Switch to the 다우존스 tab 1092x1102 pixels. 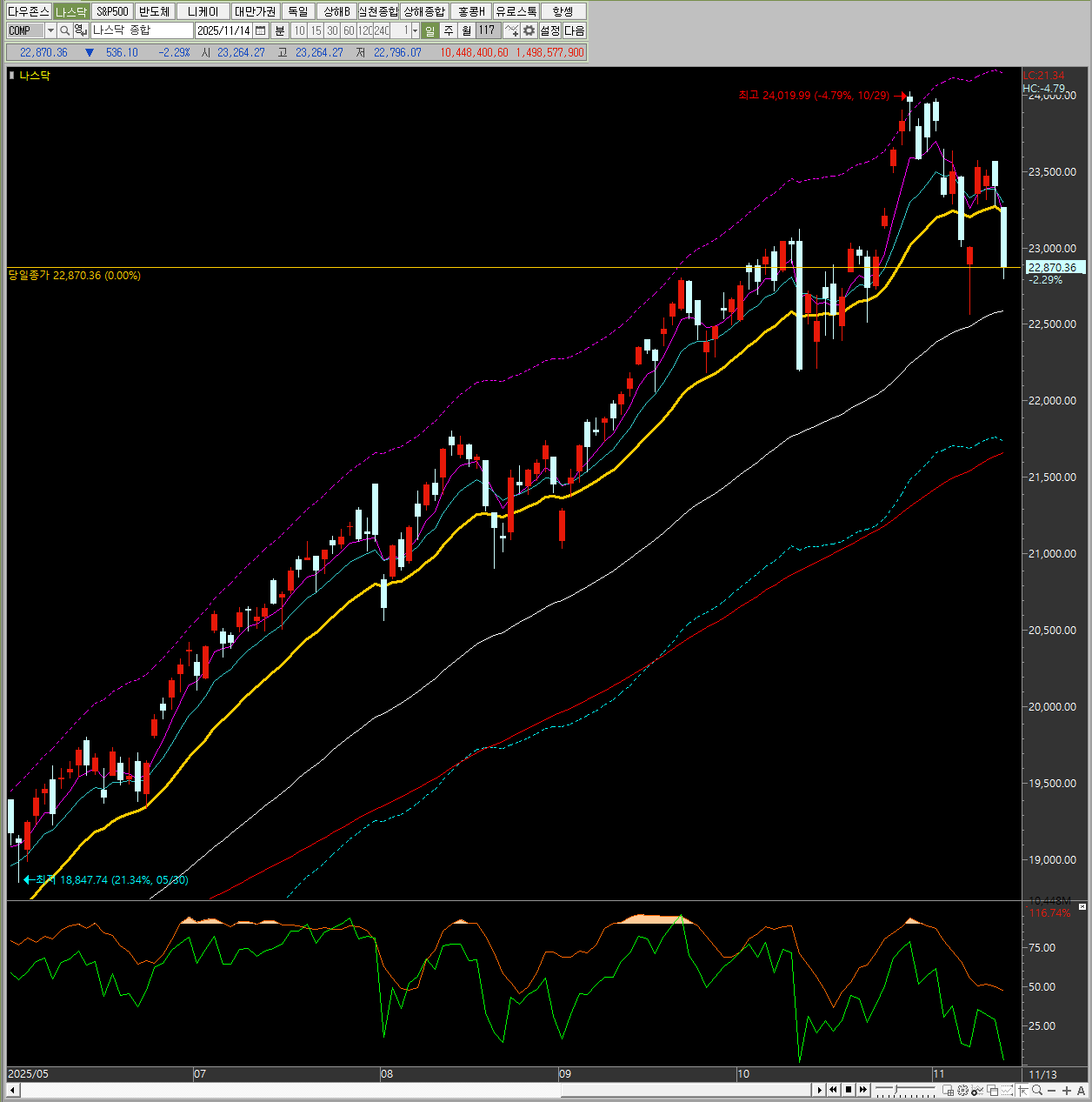29,11
